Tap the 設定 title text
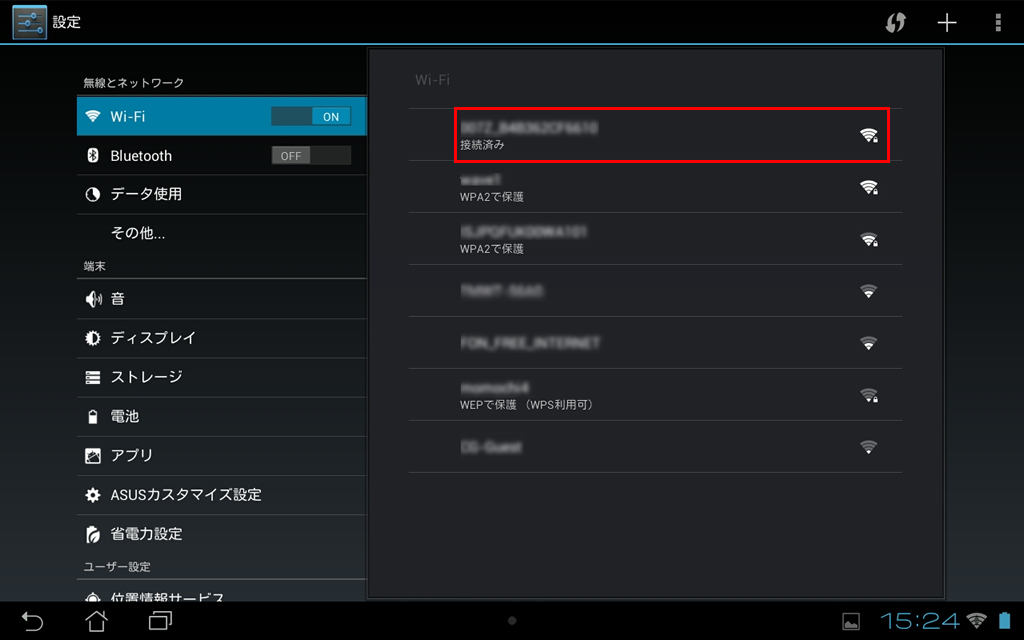Screen dimensions: 1024x640 pyautogui.click(x=67, y=22)
